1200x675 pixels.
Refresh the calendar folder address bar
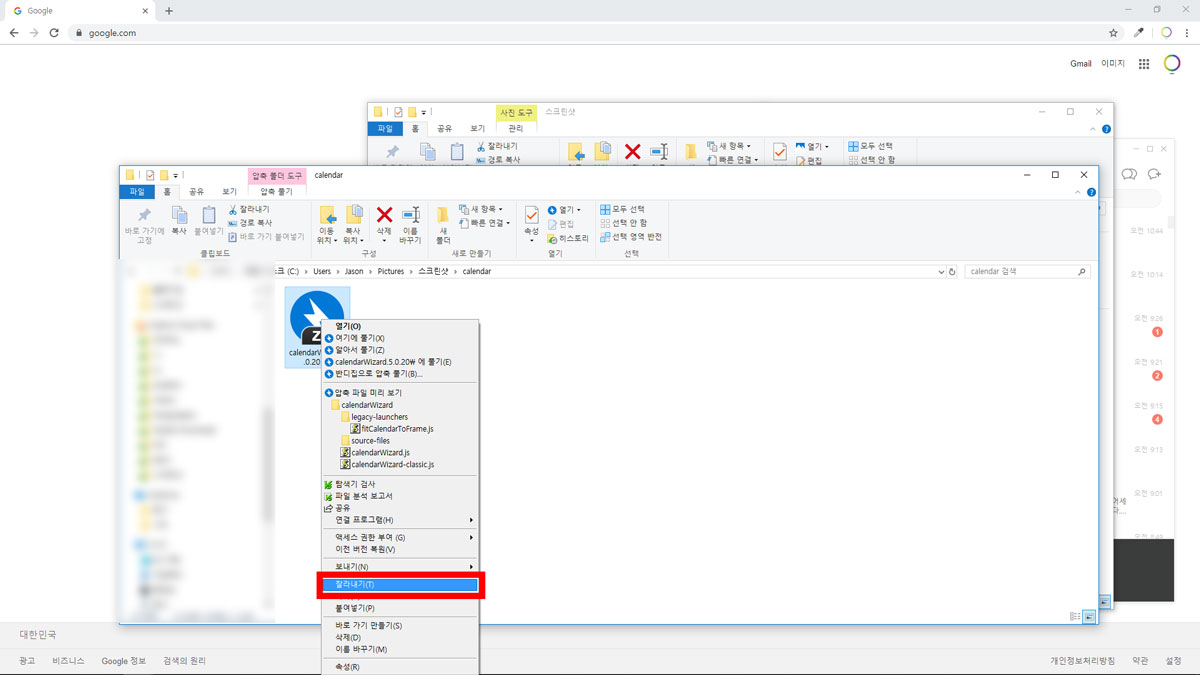[953, 271]
